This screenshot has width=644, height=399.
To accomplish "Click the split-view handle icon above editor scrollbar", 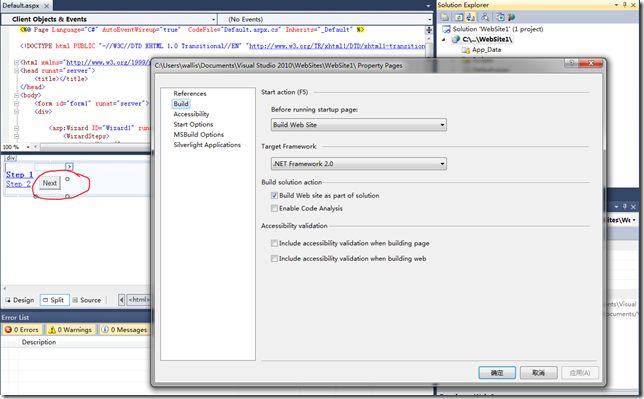I will tap(429, 30).
